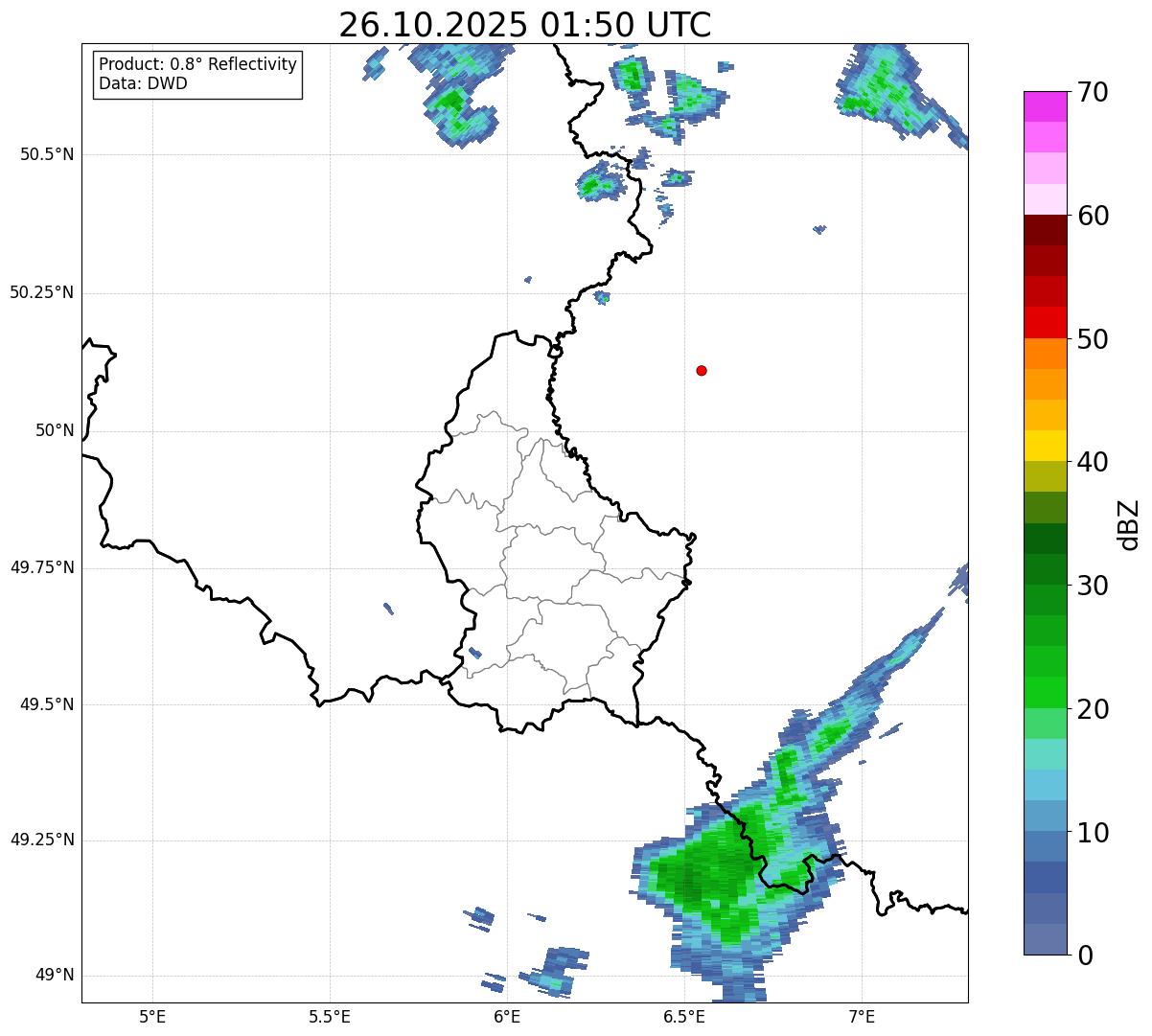Click the longitude label 5.5°E

coord(330,1016)
